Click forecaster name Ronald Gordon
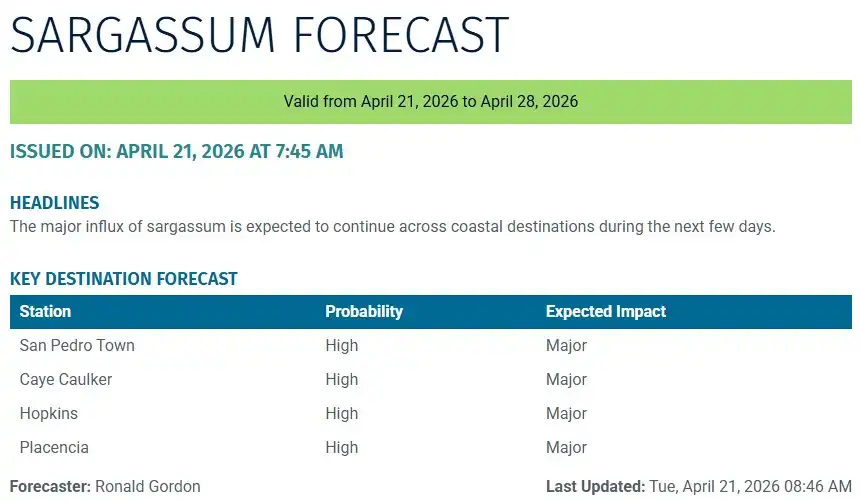Image resolution: width=860 pixels, height=502 pixels. (x=147, y=486)
